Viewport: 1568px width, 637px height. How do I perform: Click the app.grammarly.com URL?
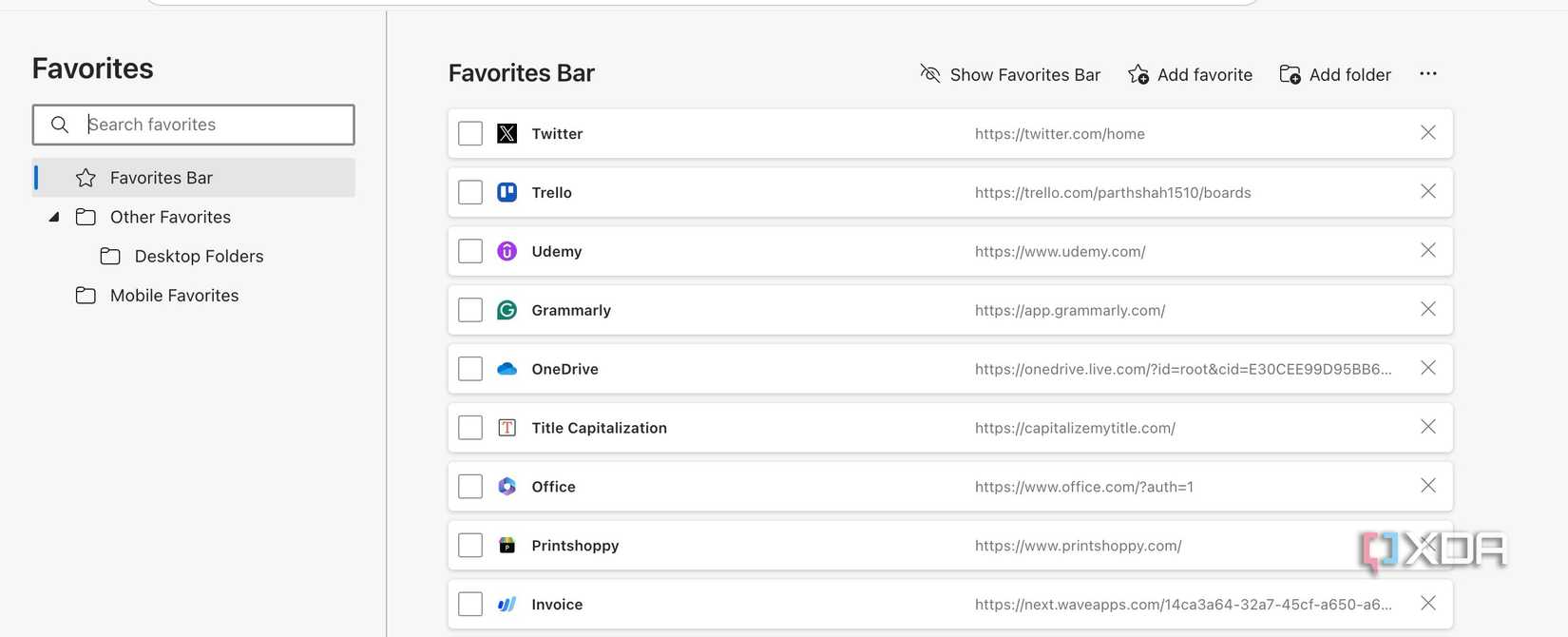[x=1070, y=311]
